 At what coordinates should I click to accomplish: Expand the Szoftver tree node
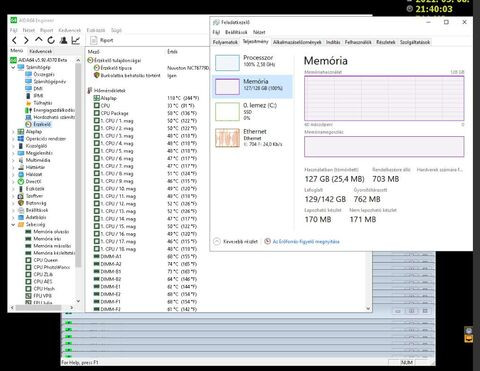[x=13, y=196]
